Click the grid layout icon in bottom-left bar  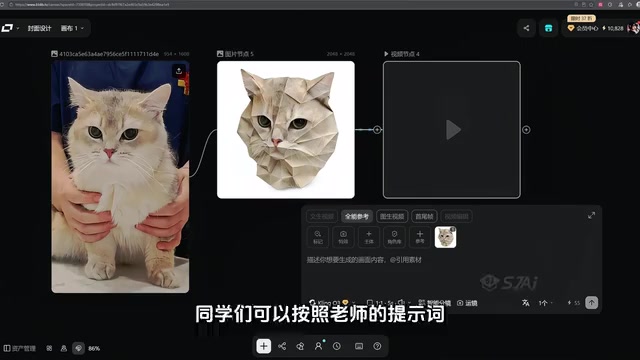tap(49, 348)
